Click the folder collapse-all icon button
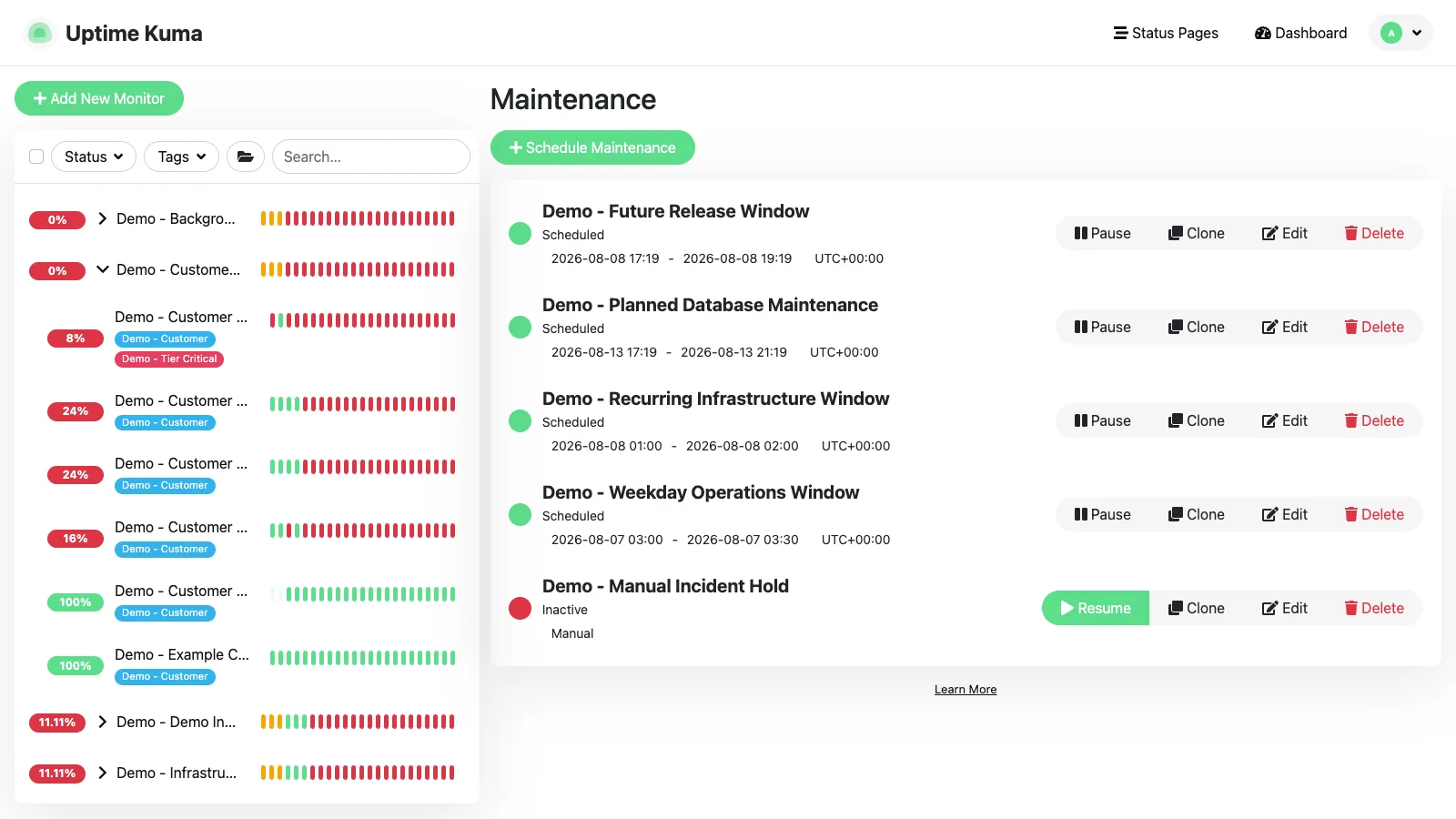Viewport: 1456px width, 819px height. tap(246, 157)
